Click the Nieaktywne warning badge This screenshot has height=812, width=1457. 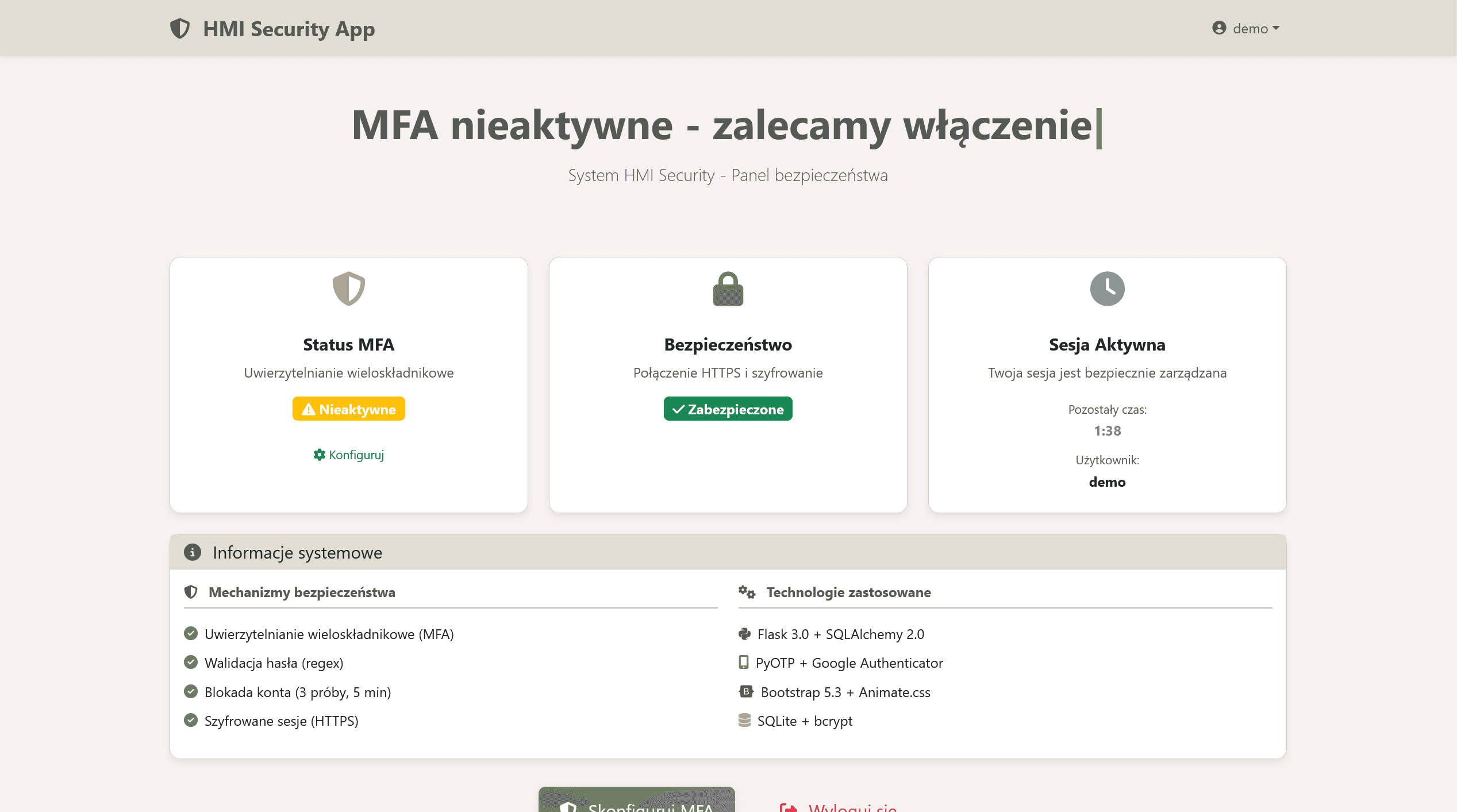tap(349, 409)
